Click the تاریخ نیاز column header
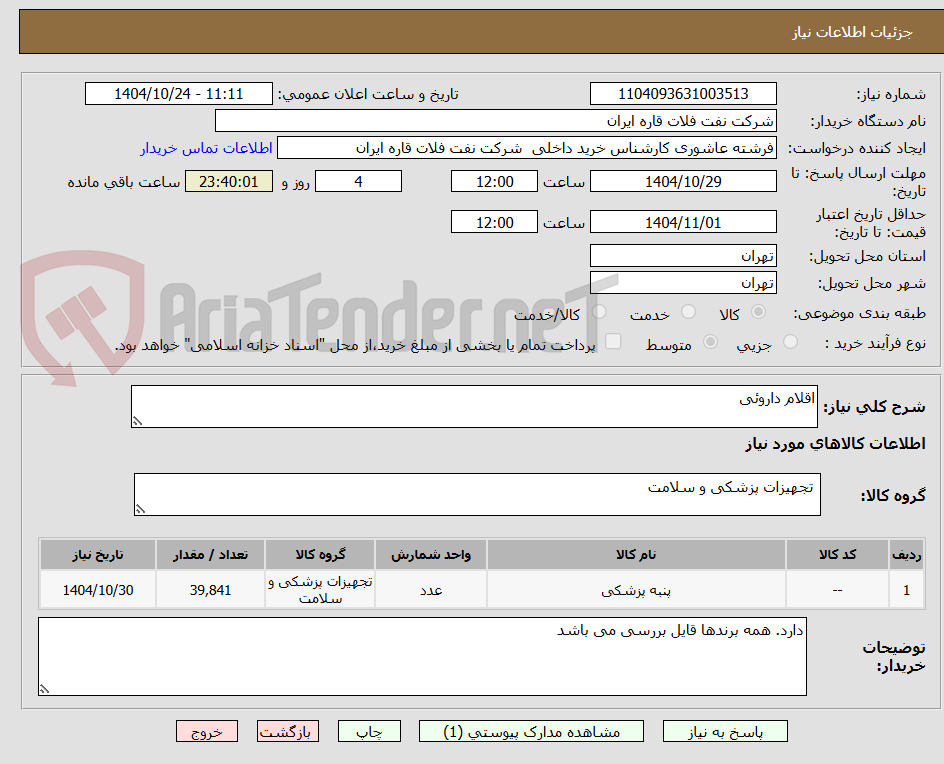 click(98, 554)
